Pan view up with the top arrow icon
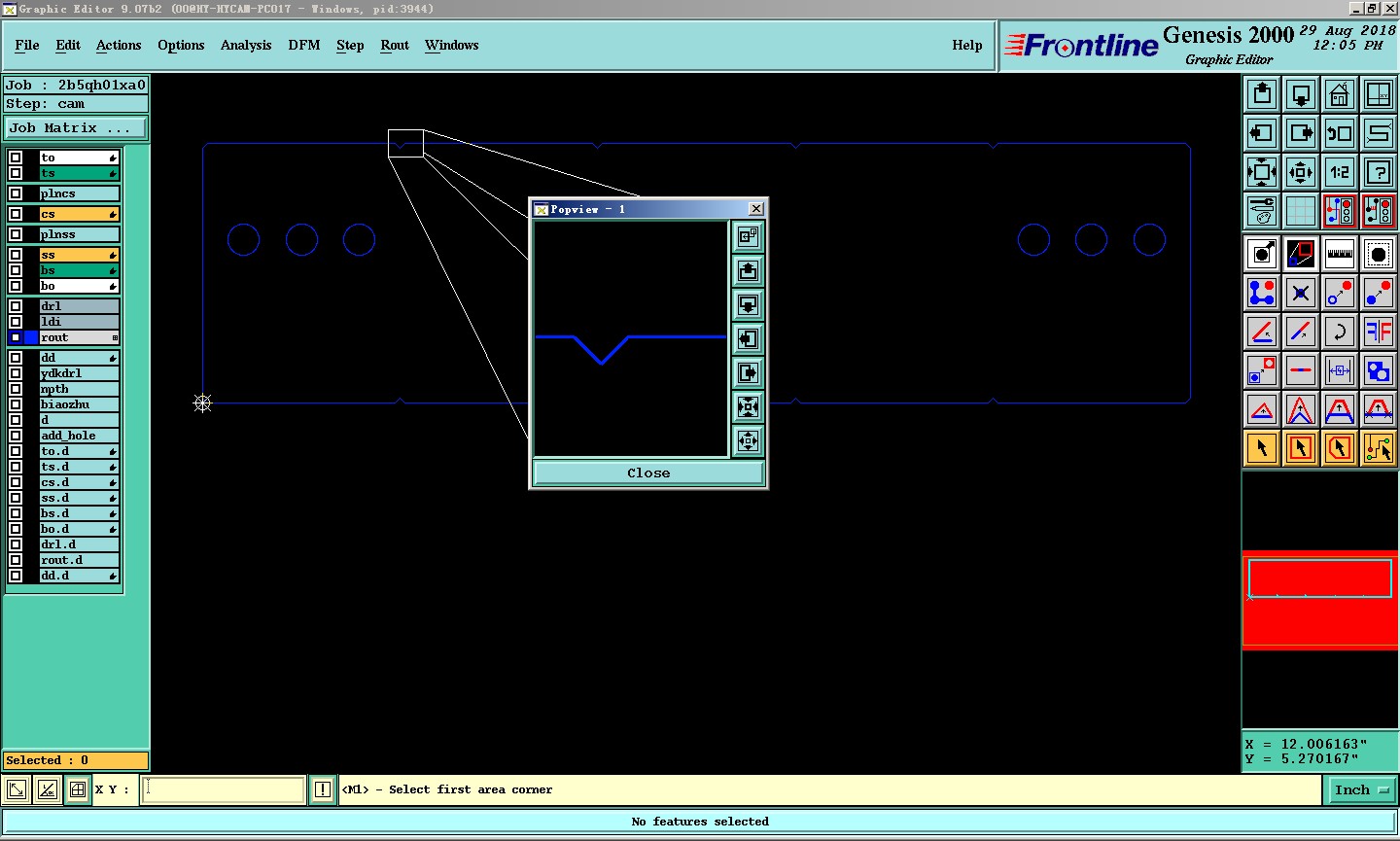 tap(1262, 93)
